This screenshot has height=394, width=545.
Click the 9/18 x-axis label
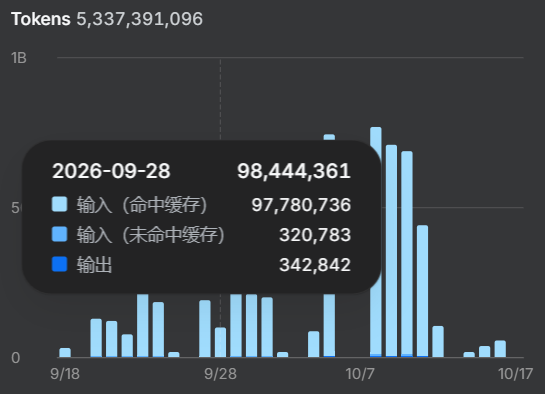(x=65, y=374)
